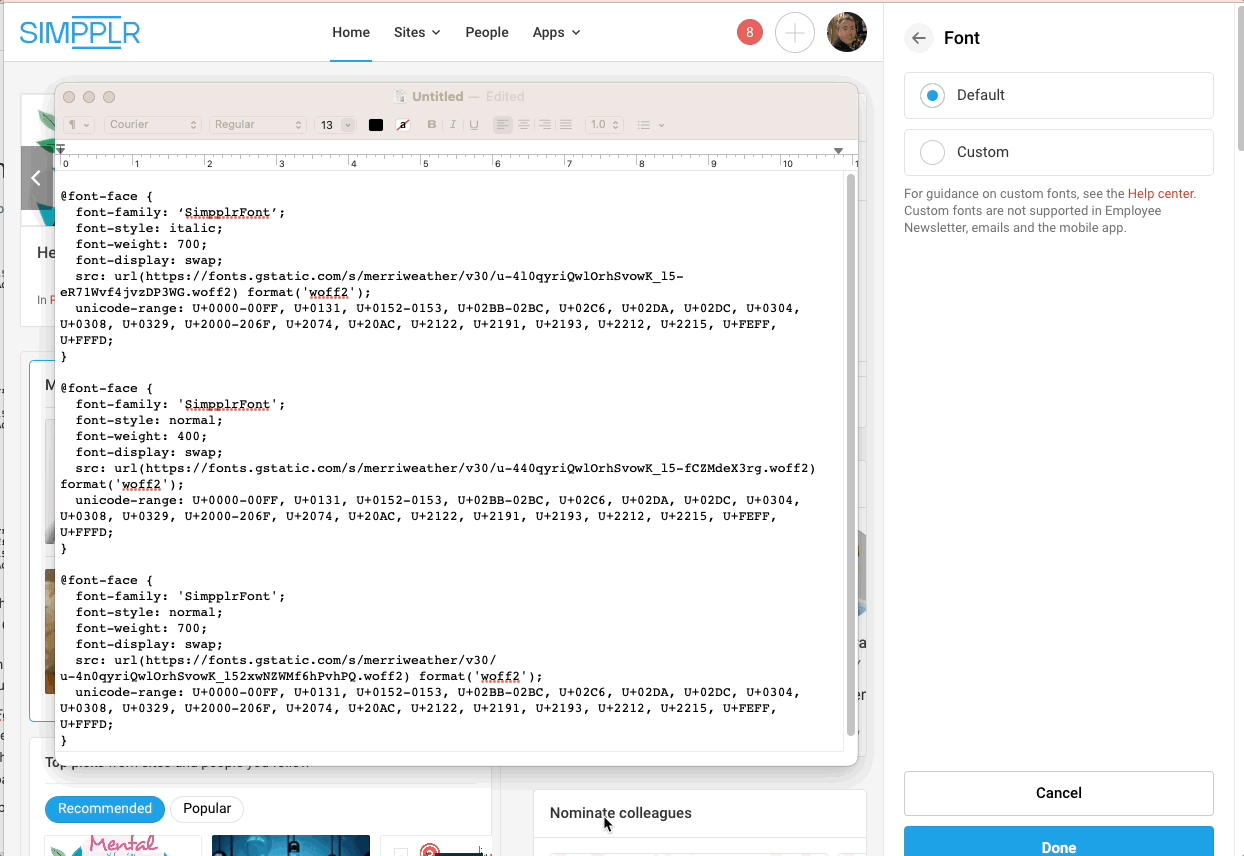The height and width of the screenshot is (856, 1244).
Task: Open your profile avatar menu
Action: click(846, 32)
